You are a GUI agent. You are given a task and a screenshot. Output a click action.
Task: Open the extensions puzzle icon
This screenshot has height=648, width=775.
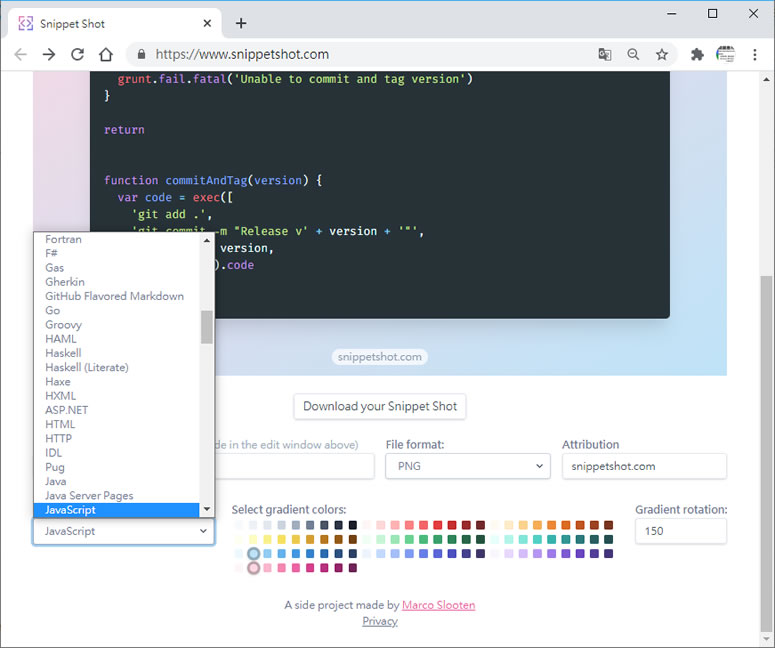click(697, 54)
